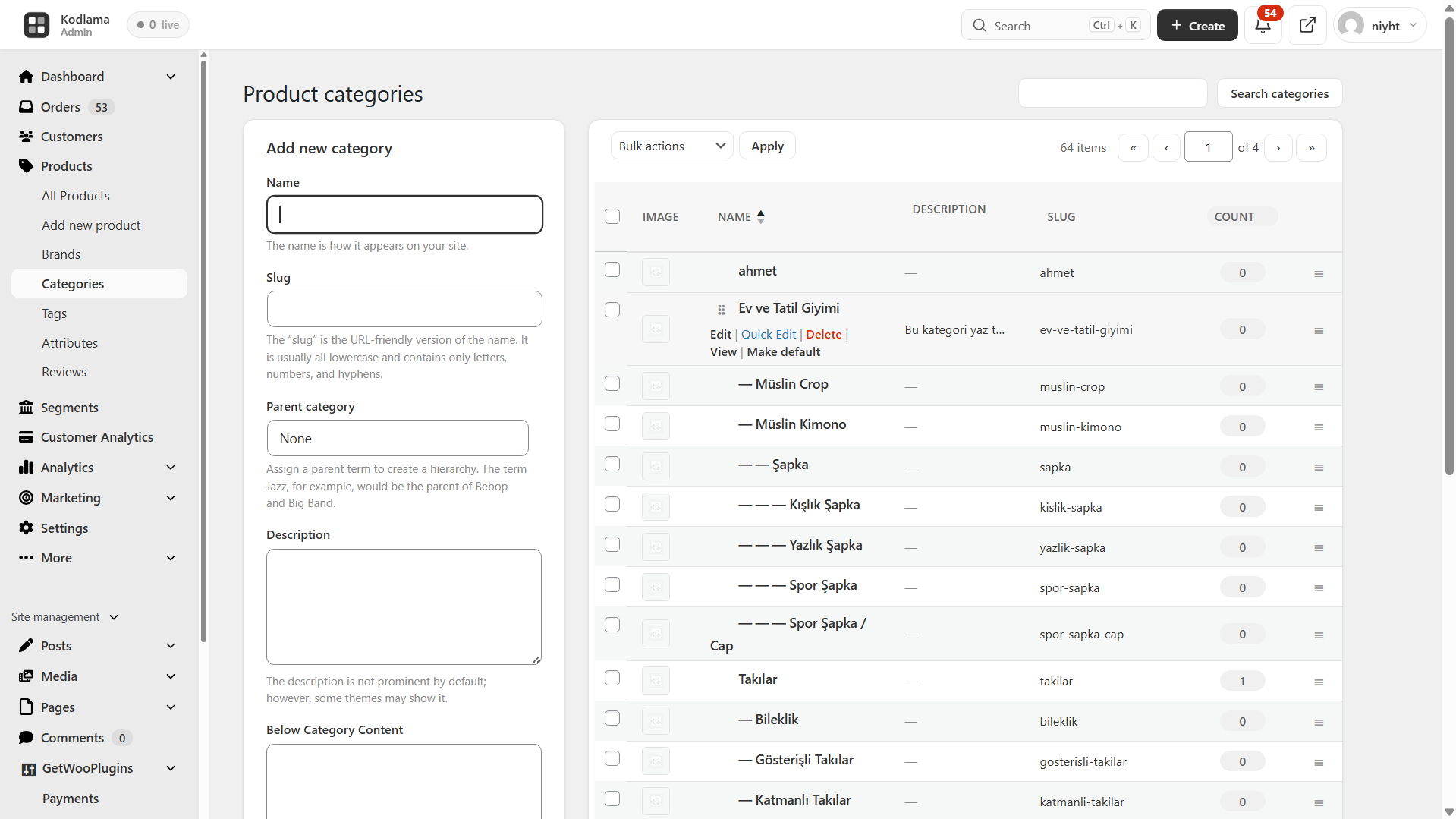
Task: Expand the More menu chevron
Action: click(x=171, y=558)
